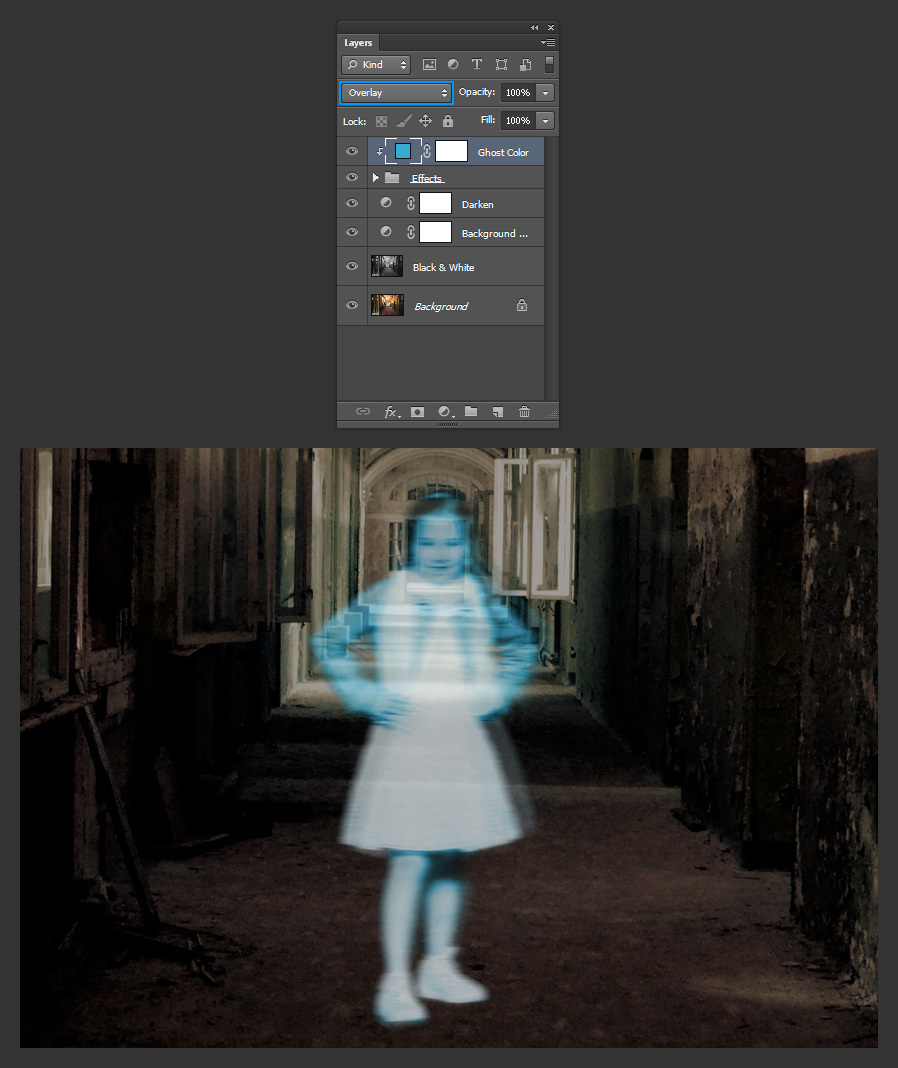Screen dimensions: 898x1068
Task: Hide the Darken adjustment layer
Action: 352,203
